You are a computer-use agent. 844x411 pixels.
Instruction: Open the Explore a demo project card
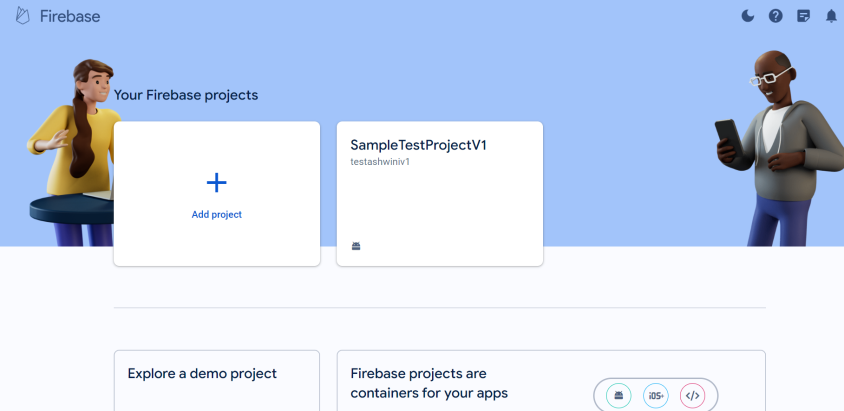(x=217, y=381)
